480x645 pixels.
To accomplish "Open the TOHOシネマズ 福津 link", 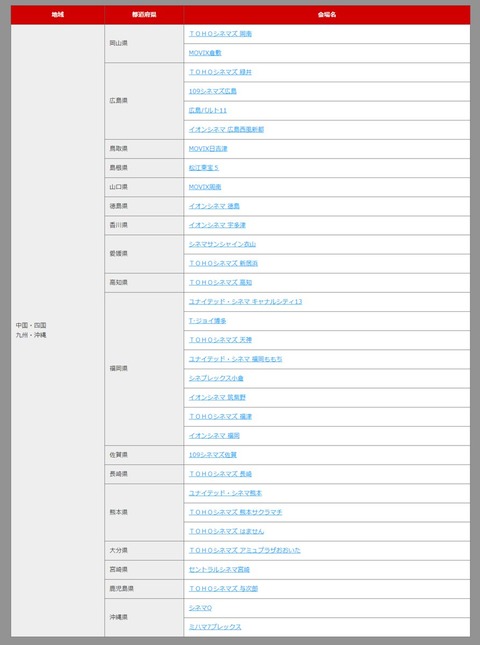I will (x=220, y=416).
